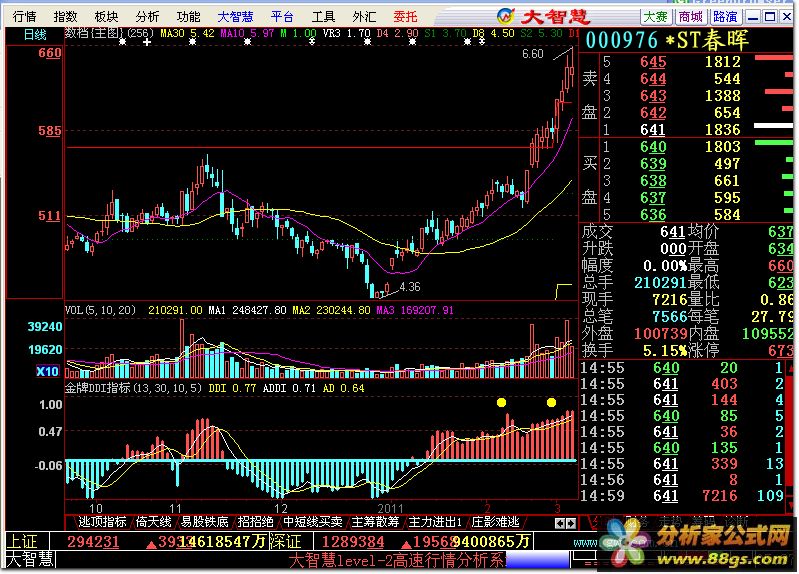Click the second yellow dot signal in DDI panel

551,403
